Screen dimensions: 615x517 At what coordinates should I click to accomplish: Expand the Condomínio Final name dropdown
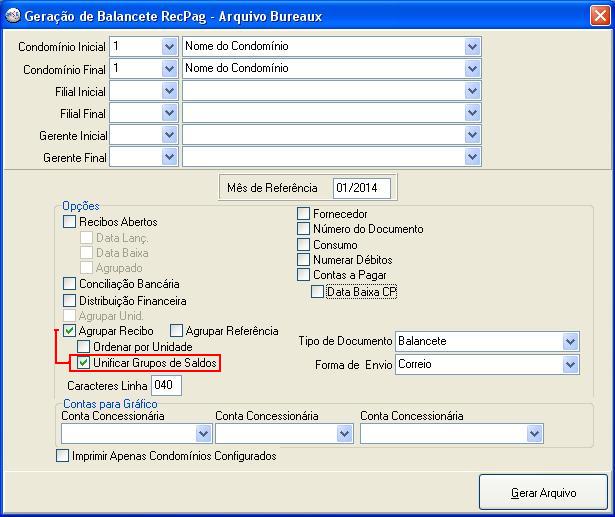click(x=472, y=69)
